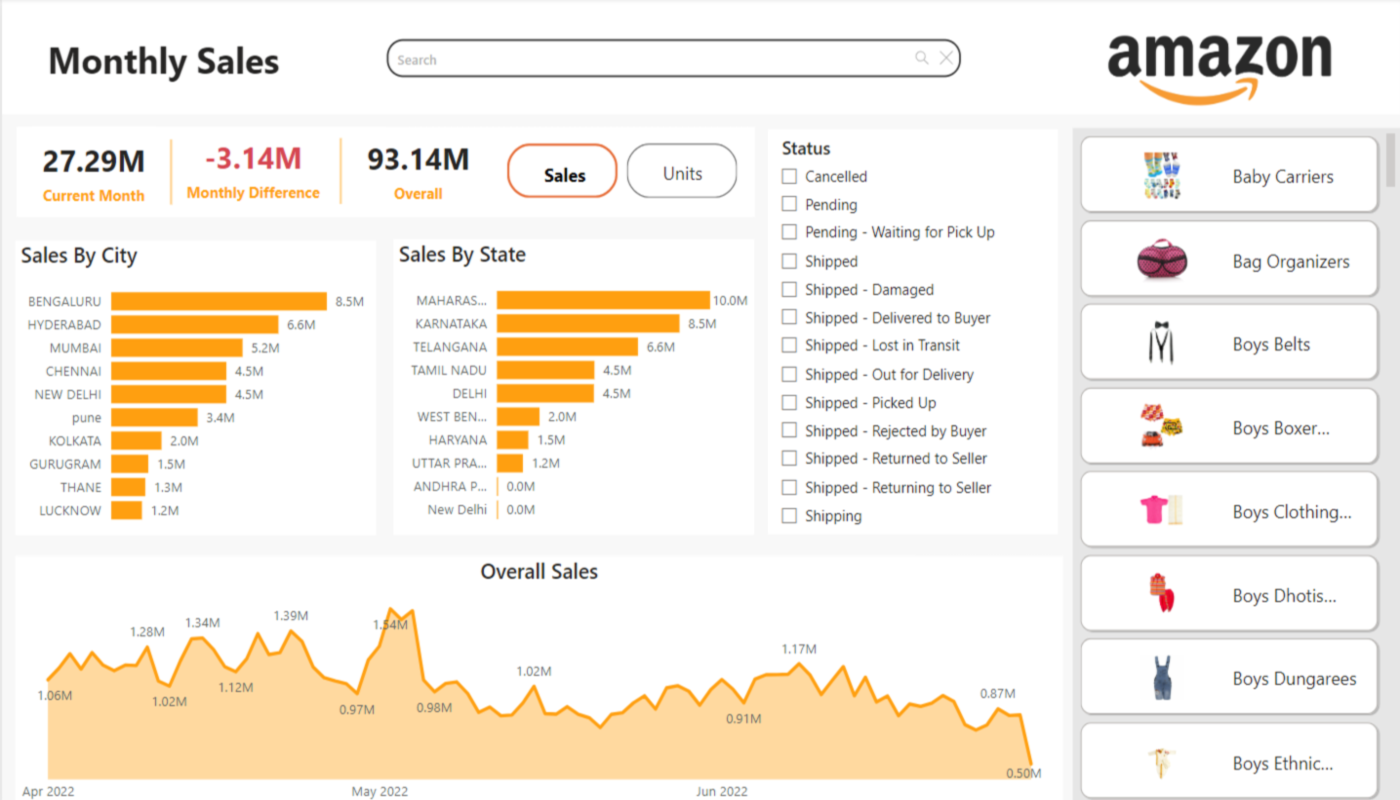Check the Cancelled status checkbox

[x=789, y=176]
